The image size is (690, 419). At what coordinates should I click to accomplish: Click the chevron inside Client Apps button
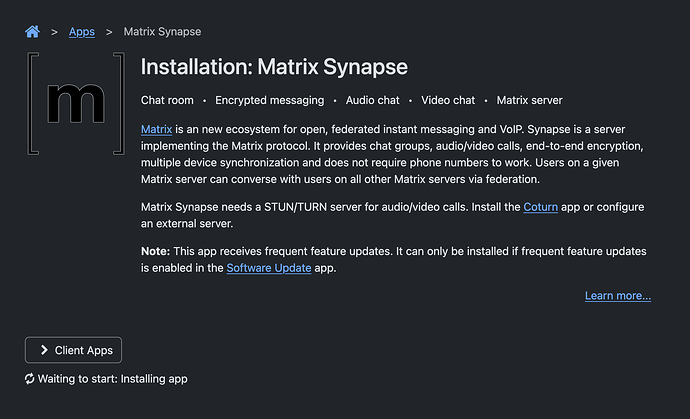pos(44,350)
